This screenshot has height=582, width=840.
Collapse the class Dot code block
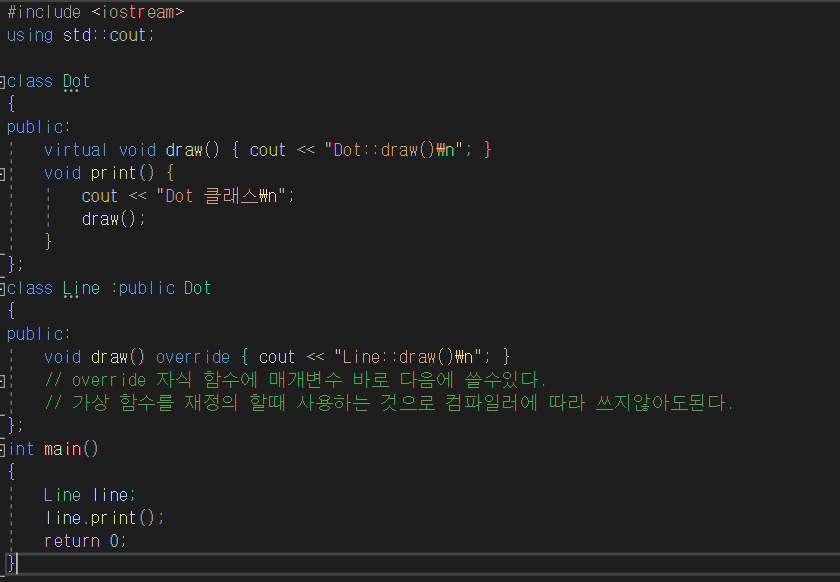coord(2,82)
